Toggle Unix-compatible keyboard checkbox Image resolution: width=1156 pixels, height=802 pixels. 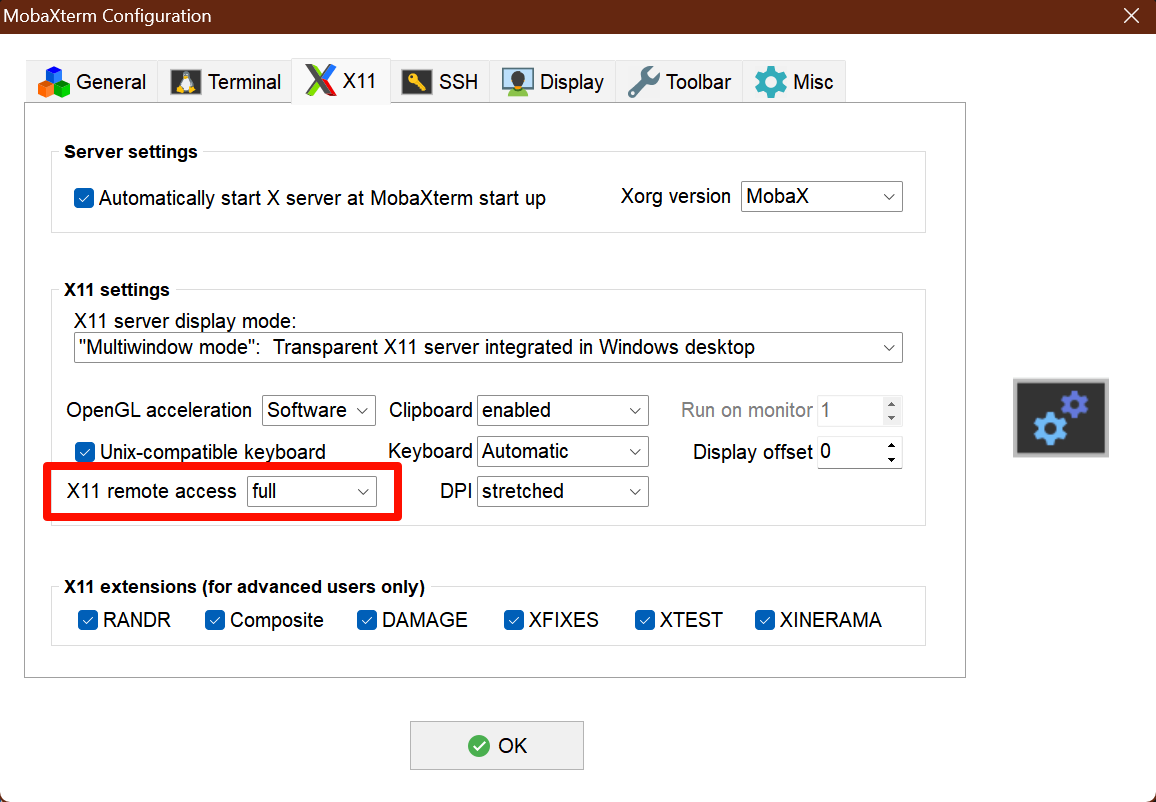[85, 452]
